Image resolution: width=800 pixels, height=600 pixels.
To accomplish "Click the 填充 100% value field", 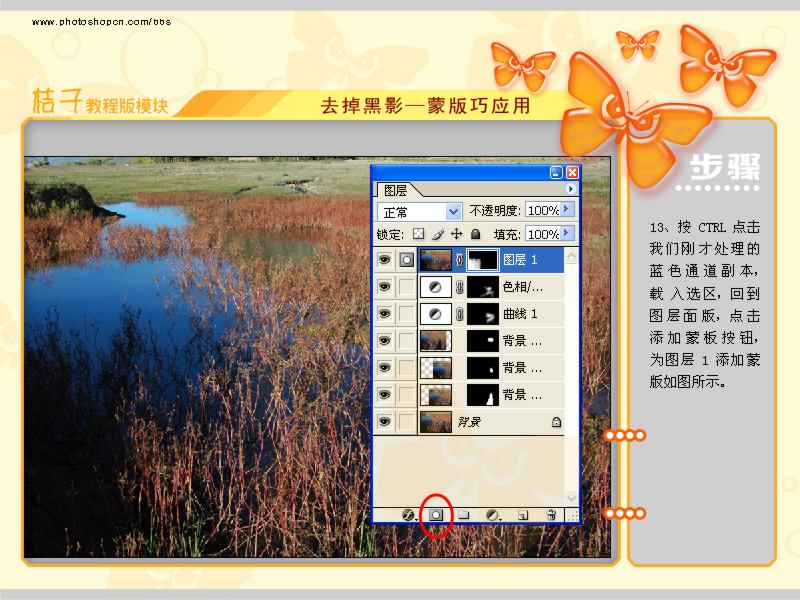I will tap(543, 234).
